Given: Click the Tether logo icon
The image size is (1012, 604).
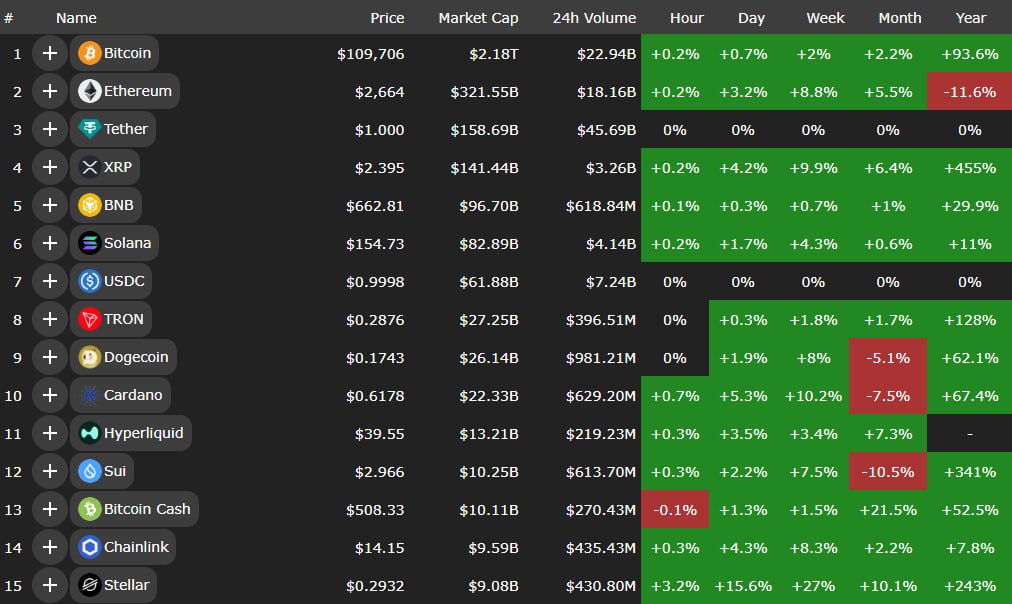Looking at the screenshot, I should [89, 129].
